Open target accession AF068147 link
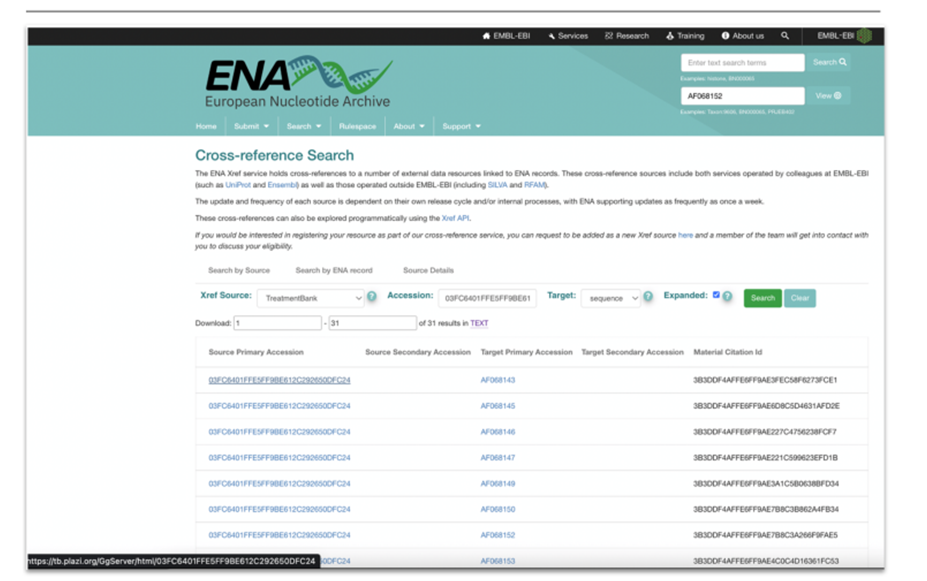 pyautogui.click(x=498, y=458)
